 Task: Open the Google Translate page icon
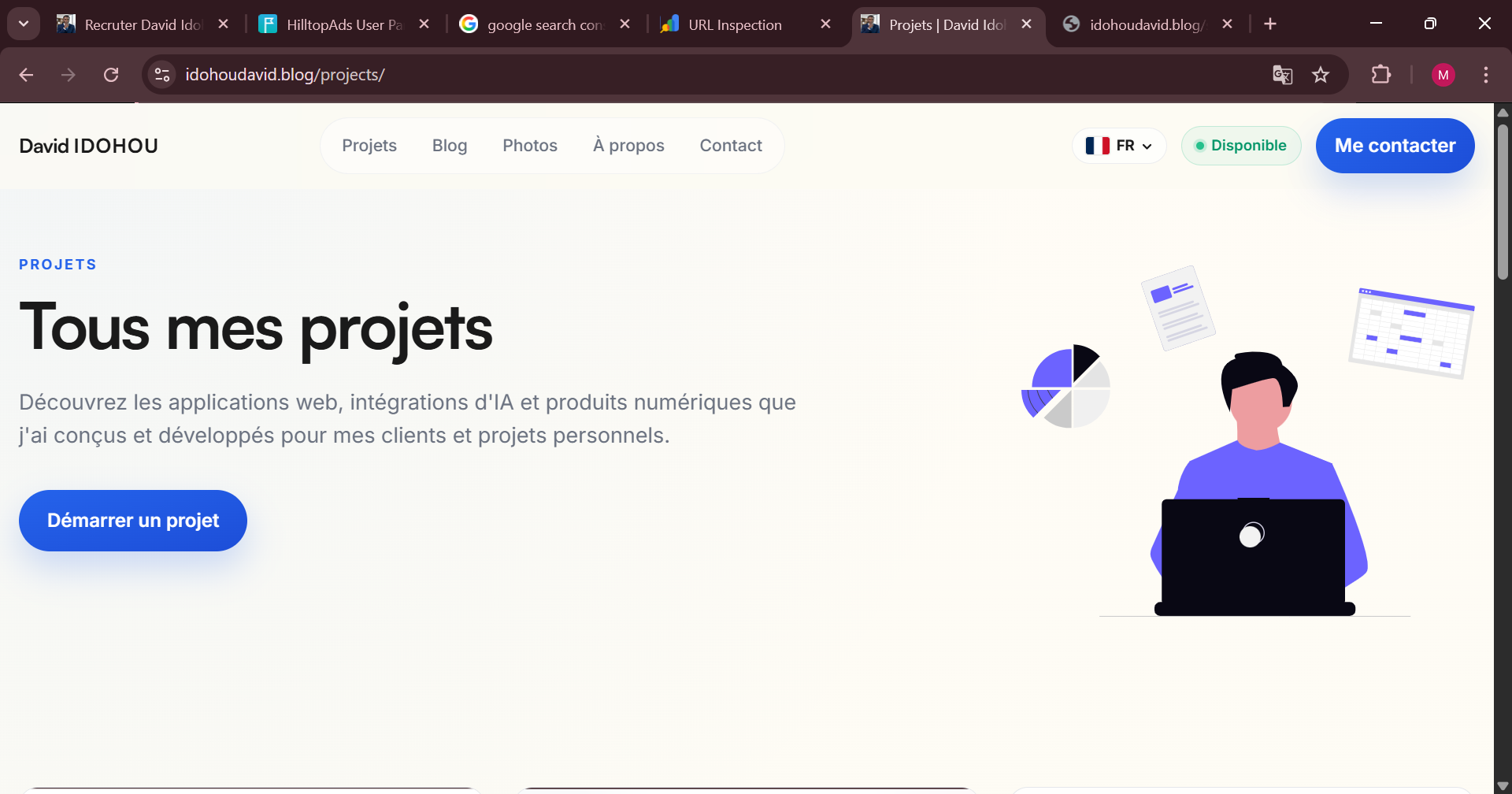click(1282, 75)
